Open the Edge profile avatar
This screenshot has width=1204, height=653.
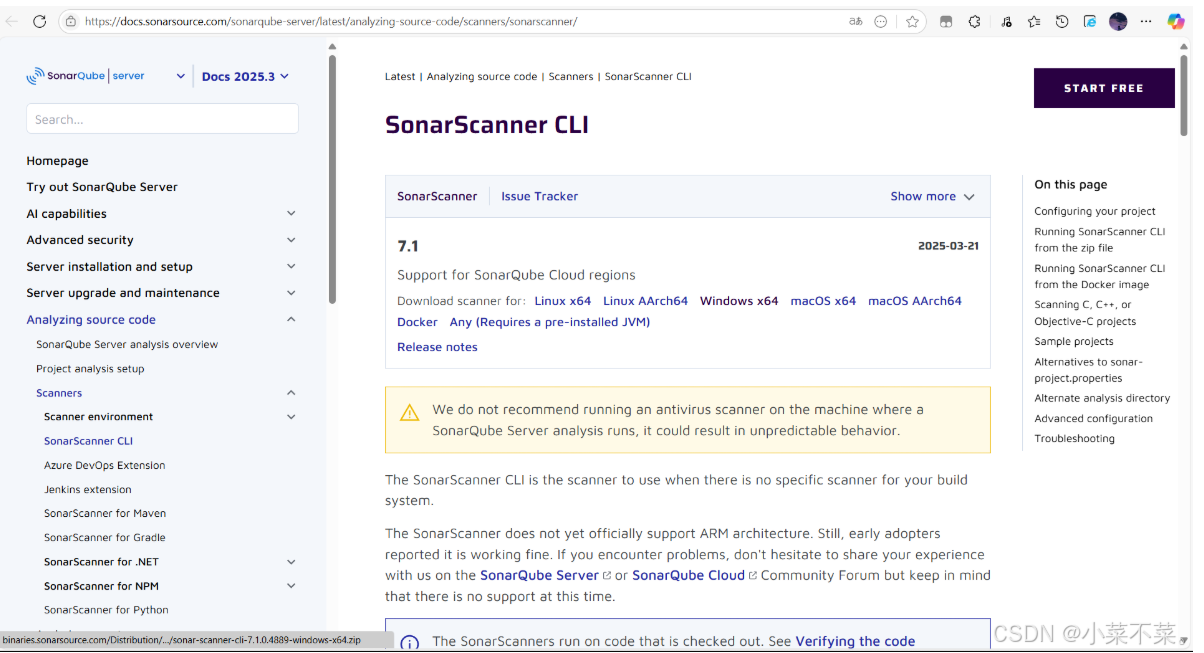point(1117,21)
